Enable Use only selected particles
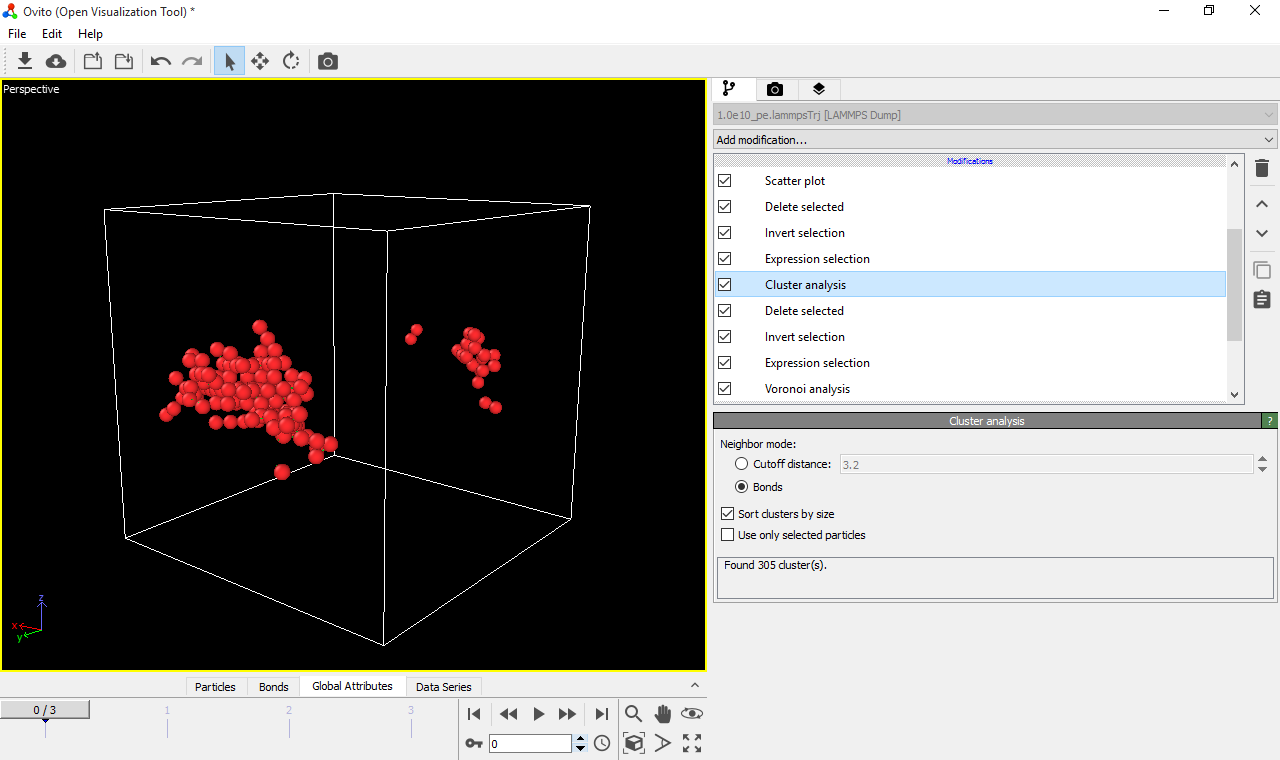 click(x=727, y=534)
